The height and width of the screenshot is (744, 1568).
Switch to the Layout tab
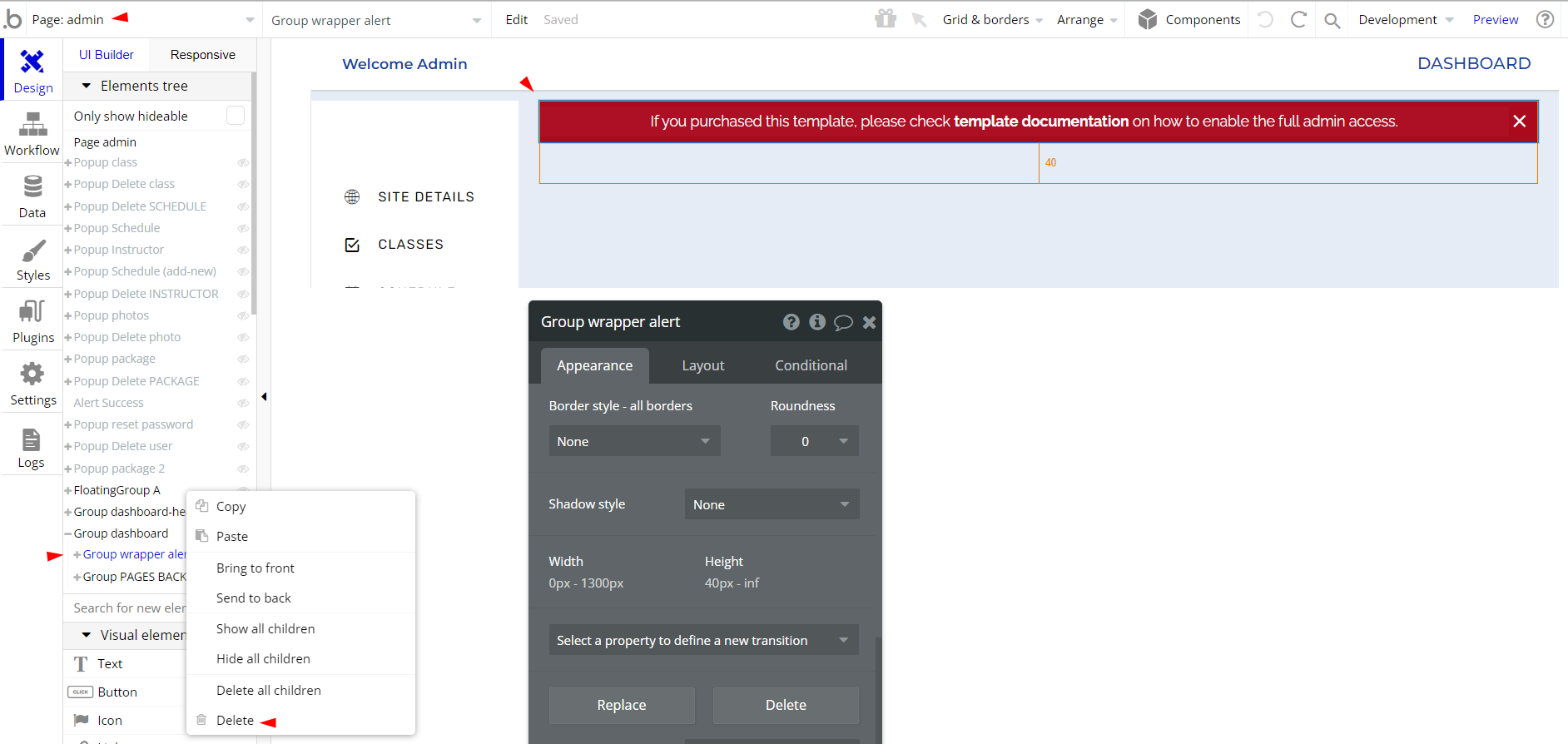(x=703, y=365)
